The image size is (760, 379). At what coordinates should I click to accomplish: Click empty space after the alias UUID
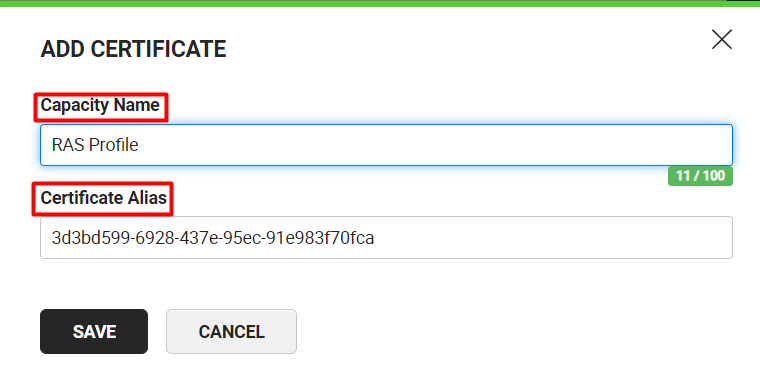[553, 237]
